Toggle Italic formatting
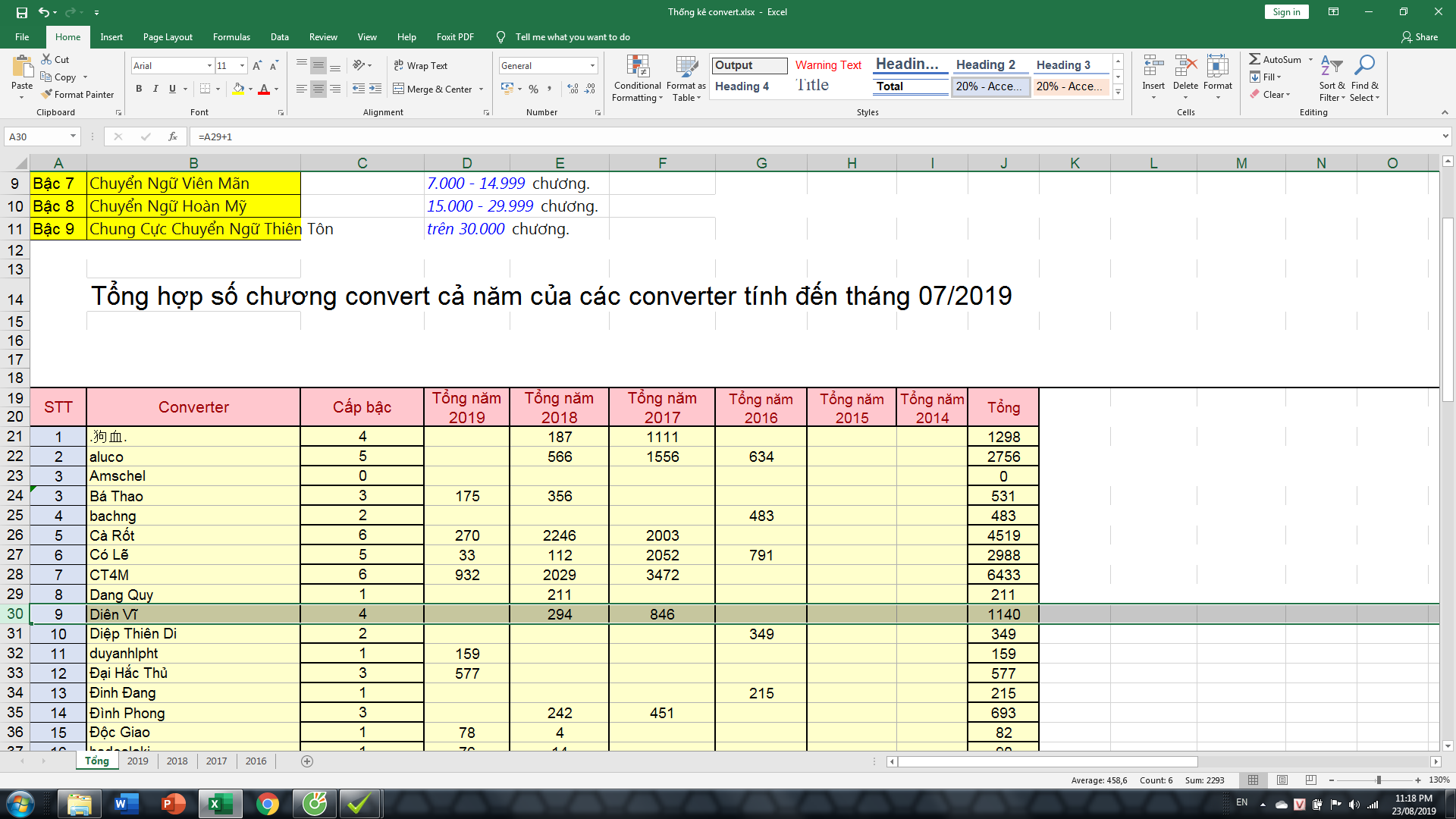Screen dimensions: 1456x819 click(155, 89)
